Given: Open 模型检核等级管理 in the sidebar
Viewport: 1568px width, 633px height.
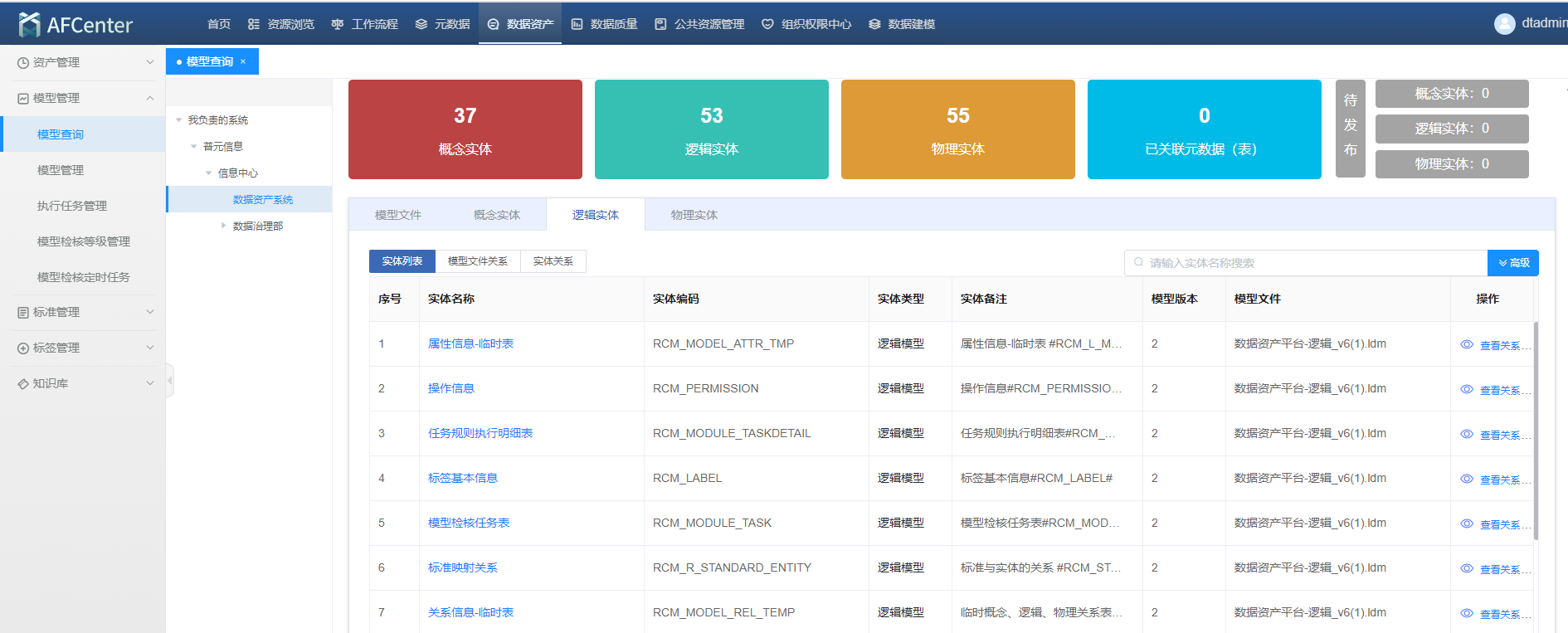Looking at the screenshot, I should coord(83,241).
